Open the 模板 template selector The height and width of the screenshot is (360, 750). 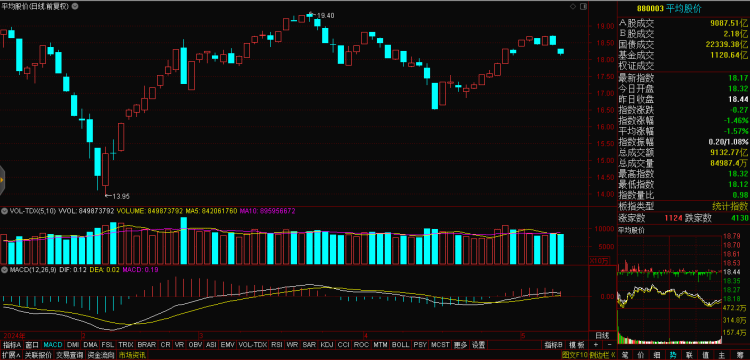[x=577, y=344]
